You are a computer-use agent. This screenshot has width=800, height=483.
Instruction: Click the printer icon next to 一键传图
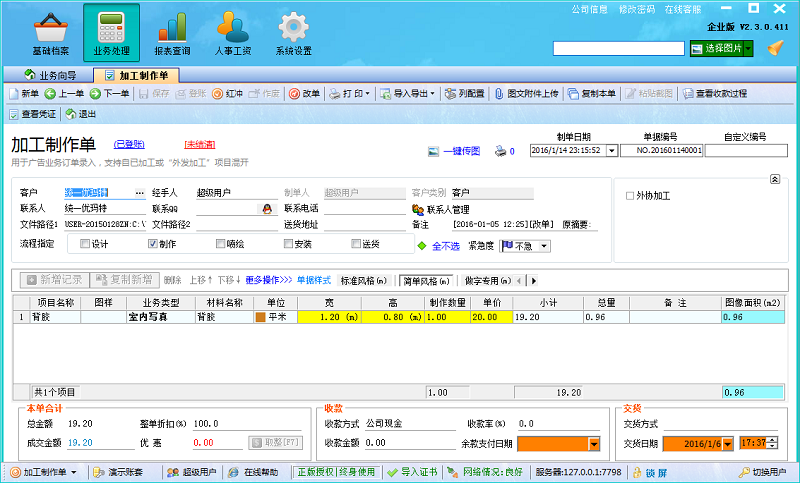click(x=502, y=151)
